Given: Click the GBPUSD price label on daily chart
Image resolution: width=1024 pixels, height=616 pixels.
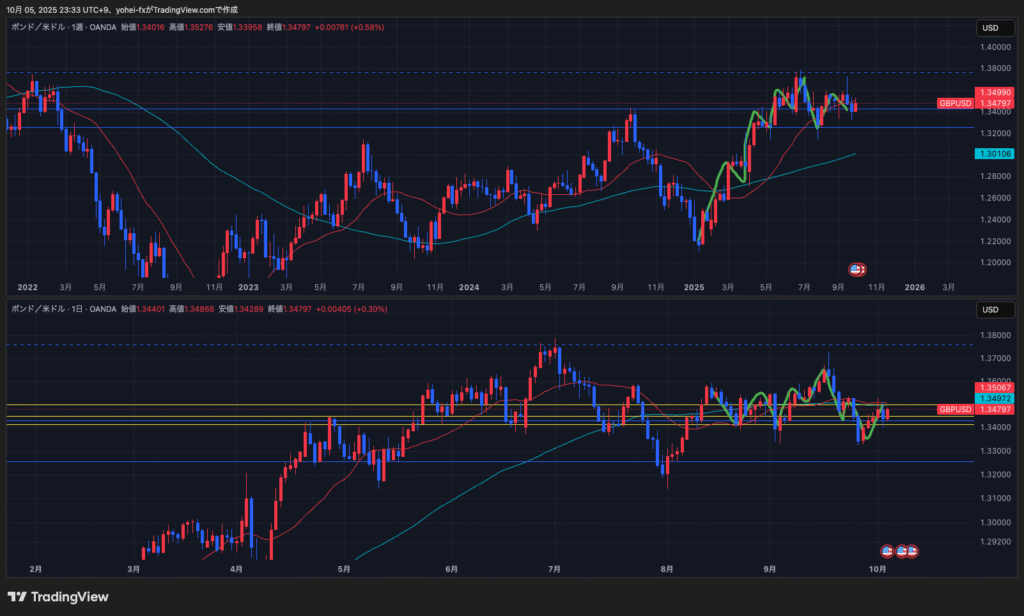Looking at the screenshot, I should [x=955, y=409].
